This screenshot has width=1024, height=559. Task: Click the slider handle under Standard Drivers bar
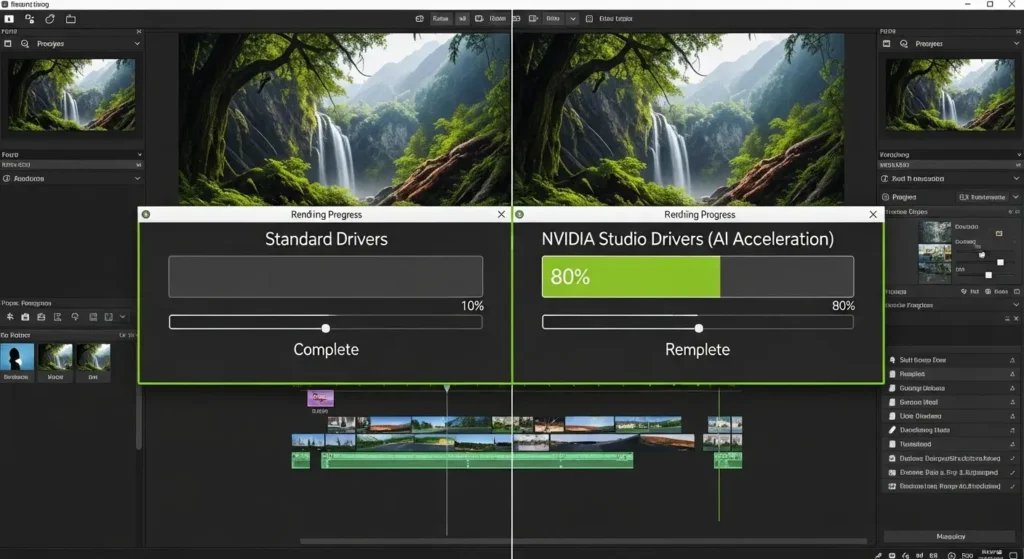click(326, 328)
